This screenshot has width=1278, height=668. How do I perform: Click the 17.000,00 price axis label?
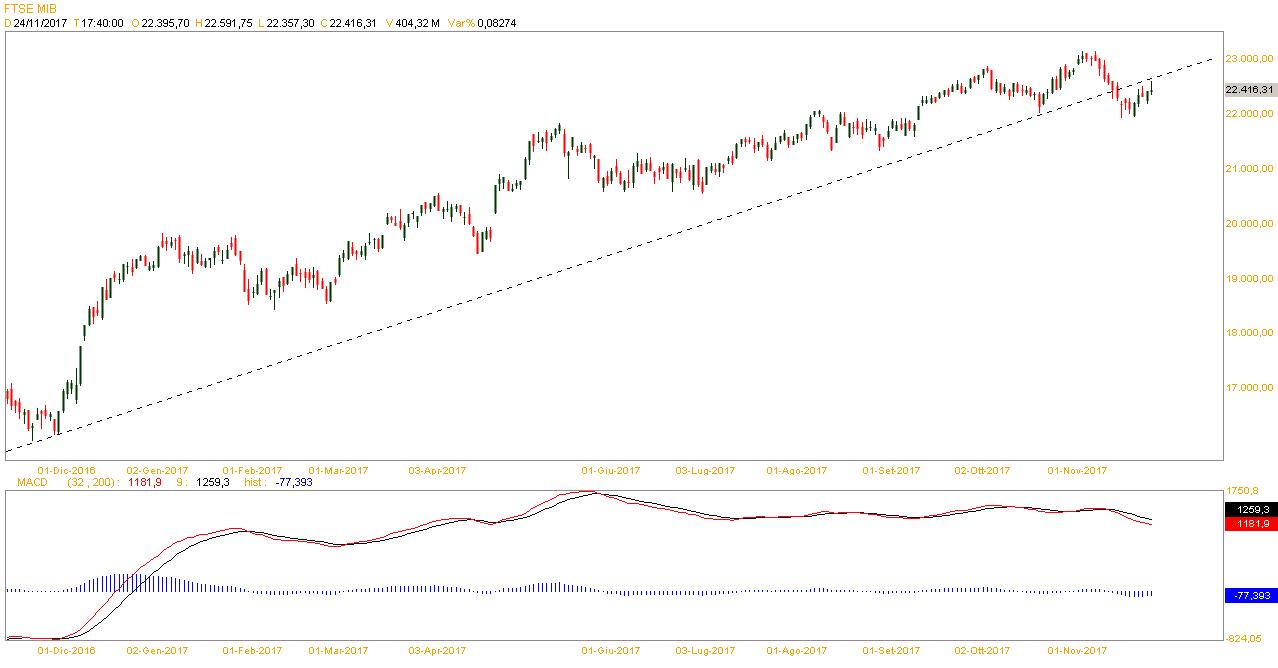coord(1248,388)
